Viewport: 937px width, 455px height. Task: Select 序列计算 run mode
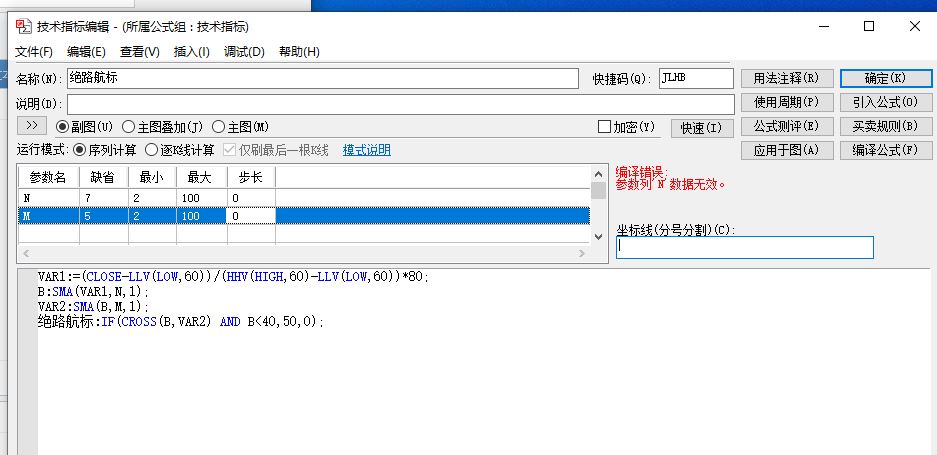[104, 150]
